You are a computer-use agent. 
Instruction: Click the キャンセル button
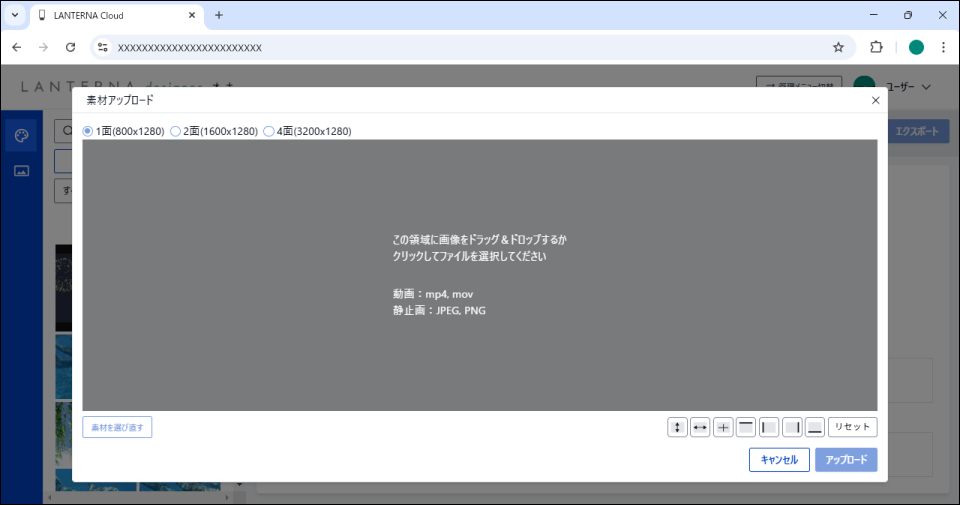tap(779, 460)
